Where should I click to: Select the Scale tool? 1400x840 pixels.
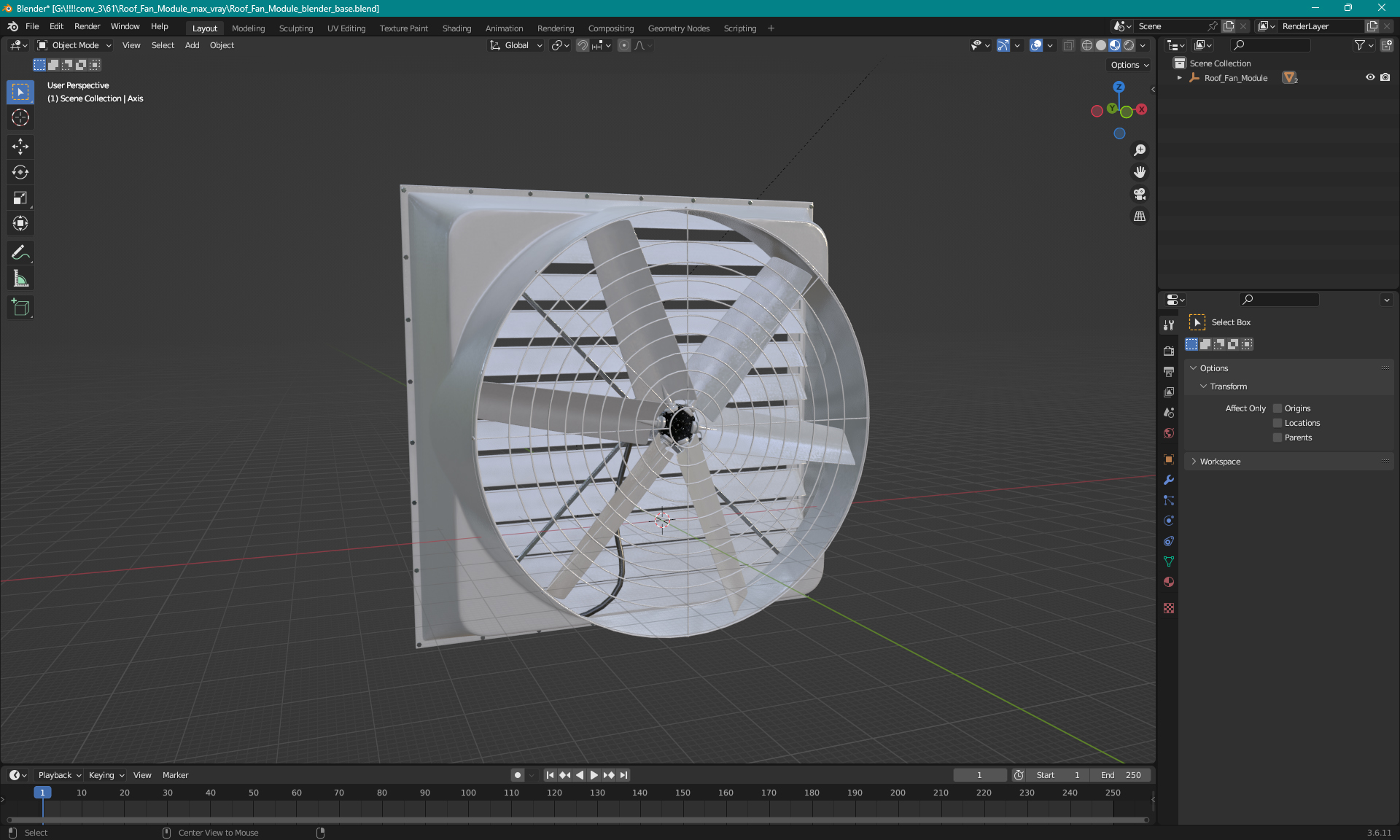click(20, 198)
